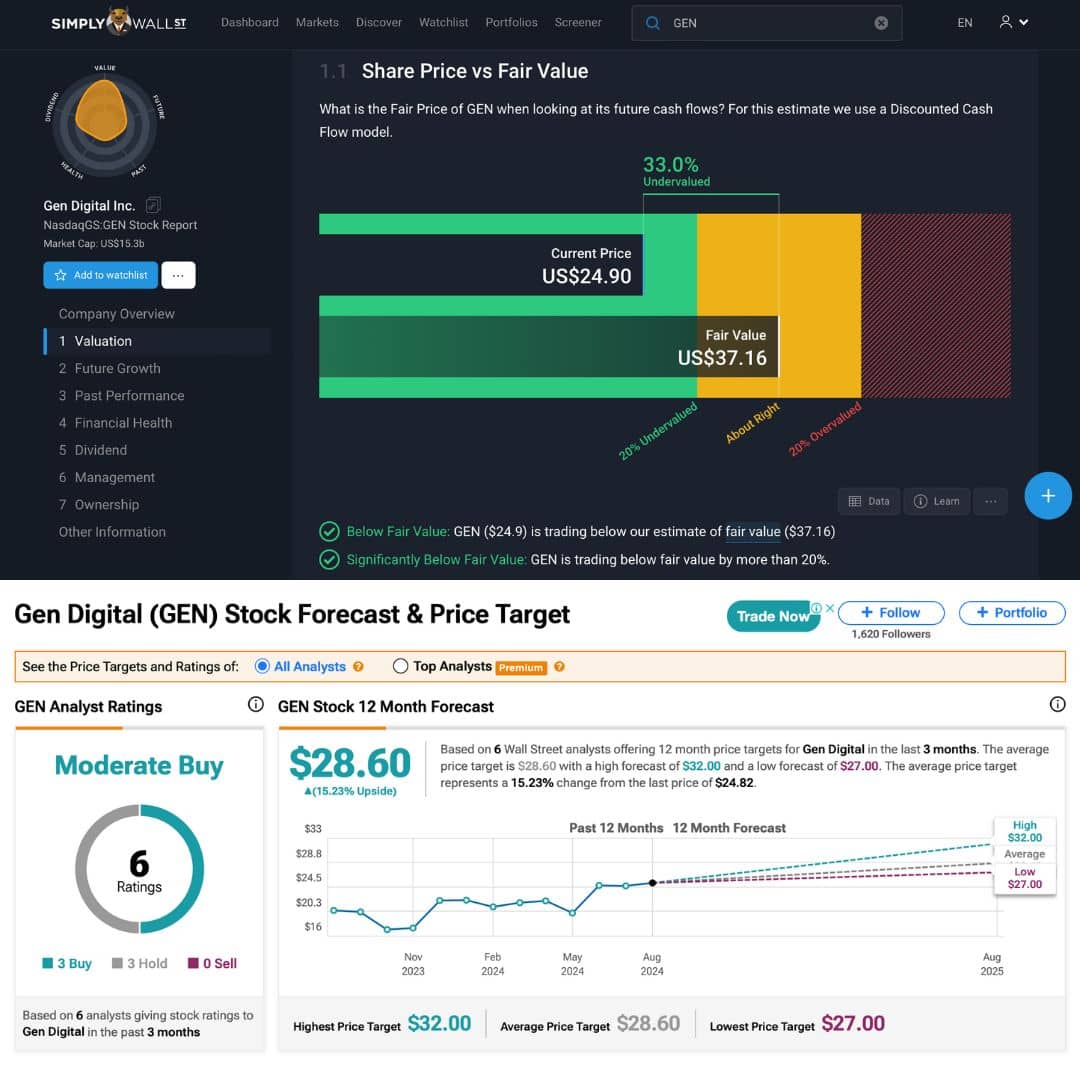Viewport: 1080px width, 1080px height.
Task: Select the Valuation section in the sidebar
Action: tap(157, 341)
